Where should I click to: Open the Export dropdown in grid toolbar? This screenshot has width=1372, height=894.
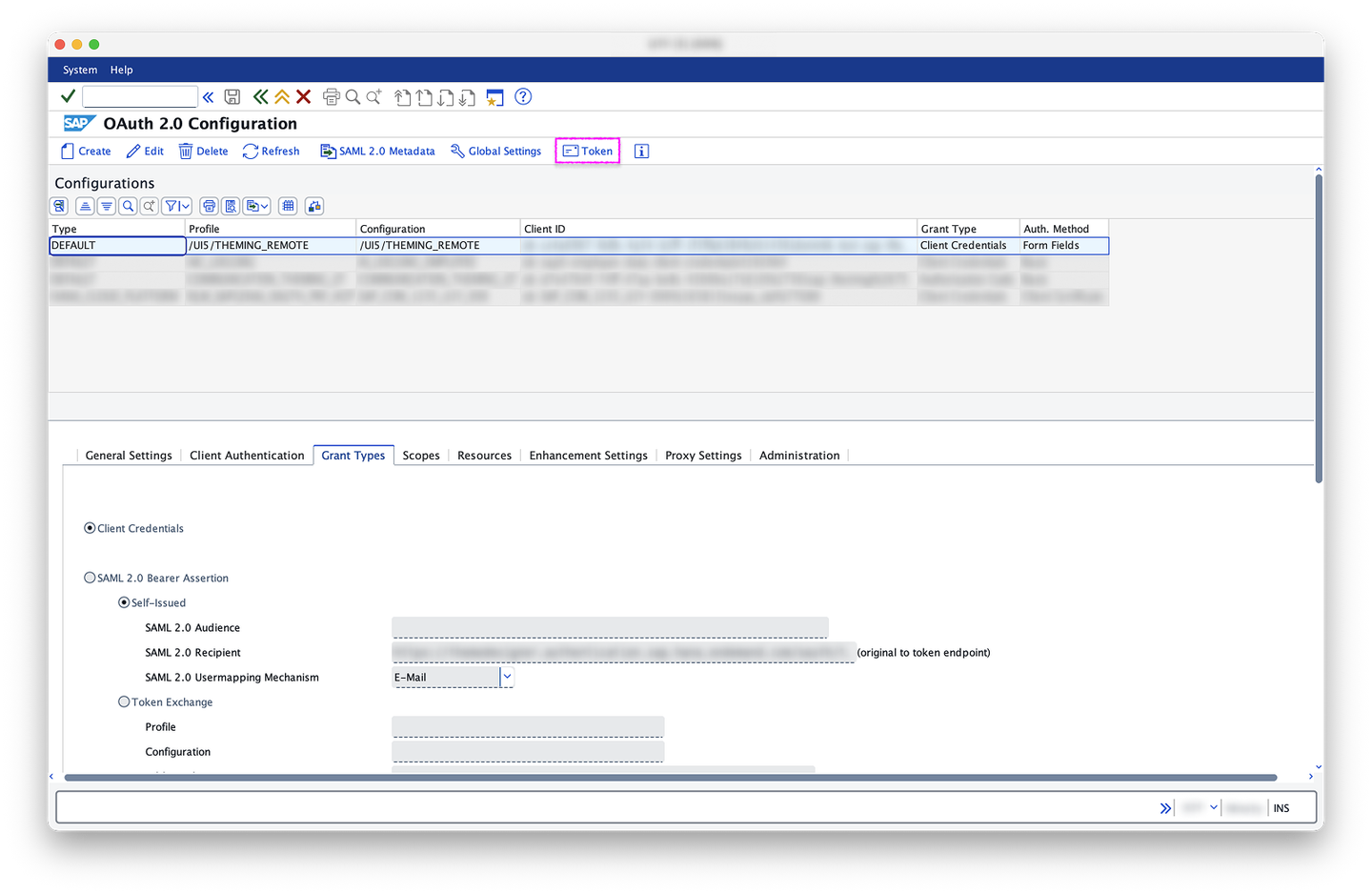click(x=257, y=206)
